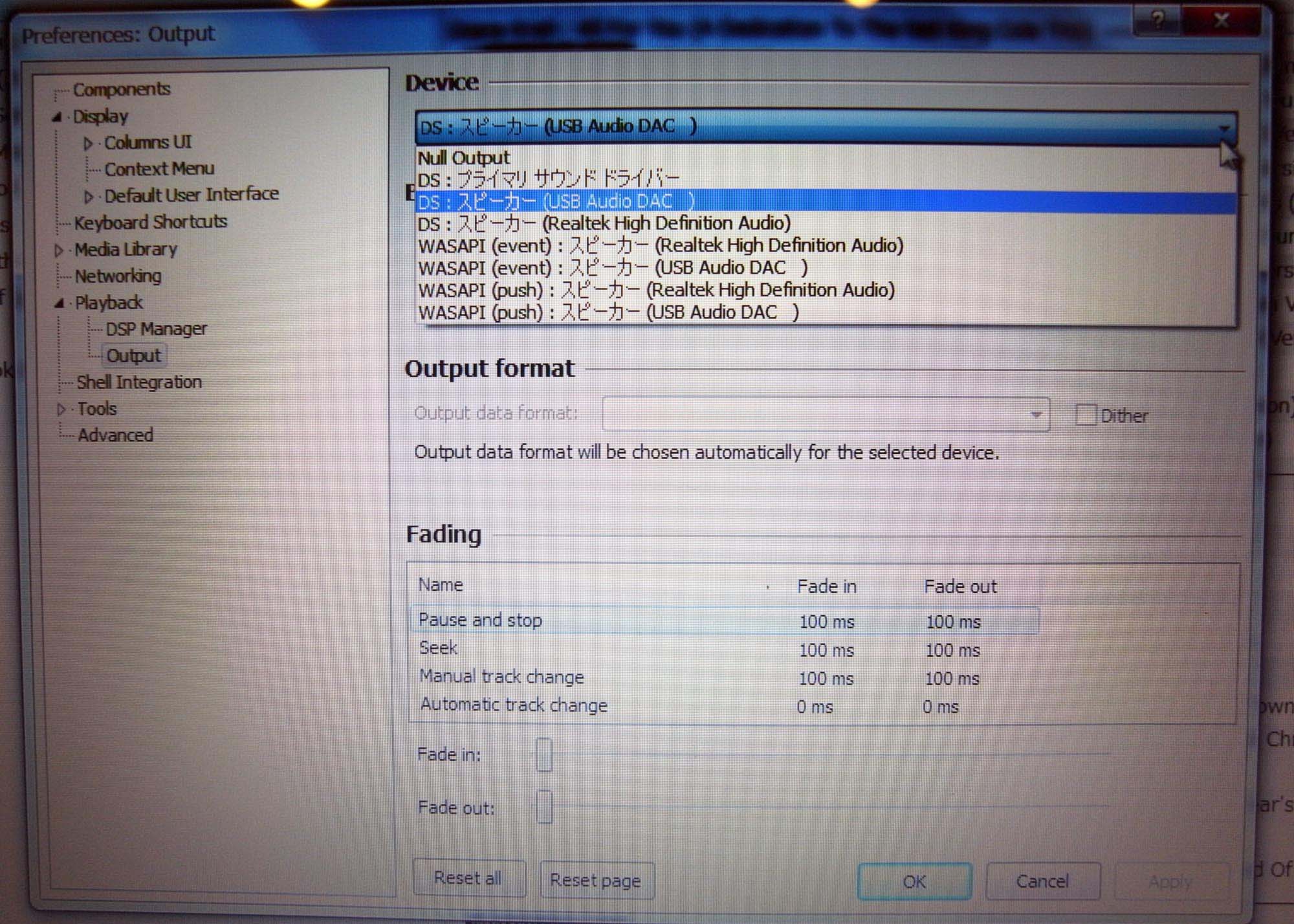Collapse the Display tree node

[x=57, y=117]
